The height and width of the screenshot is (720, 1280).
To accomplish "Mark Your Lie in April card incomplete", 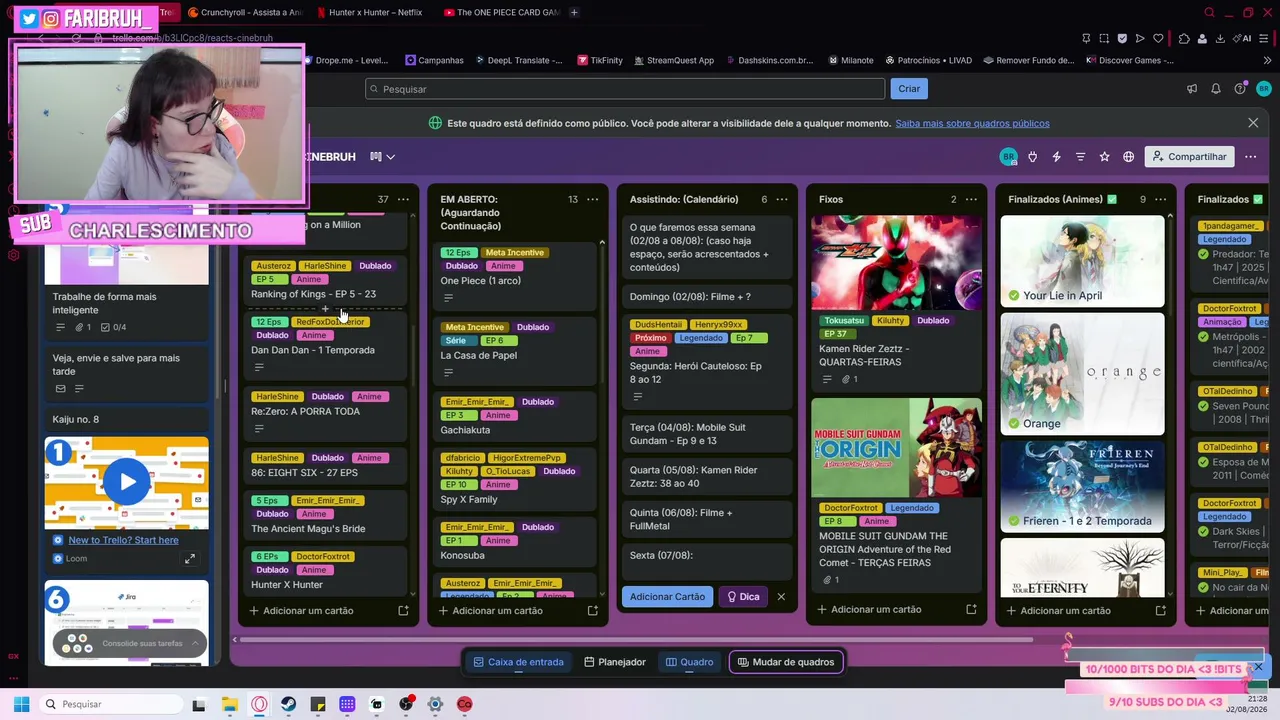I will click(x=1014, y=296).
